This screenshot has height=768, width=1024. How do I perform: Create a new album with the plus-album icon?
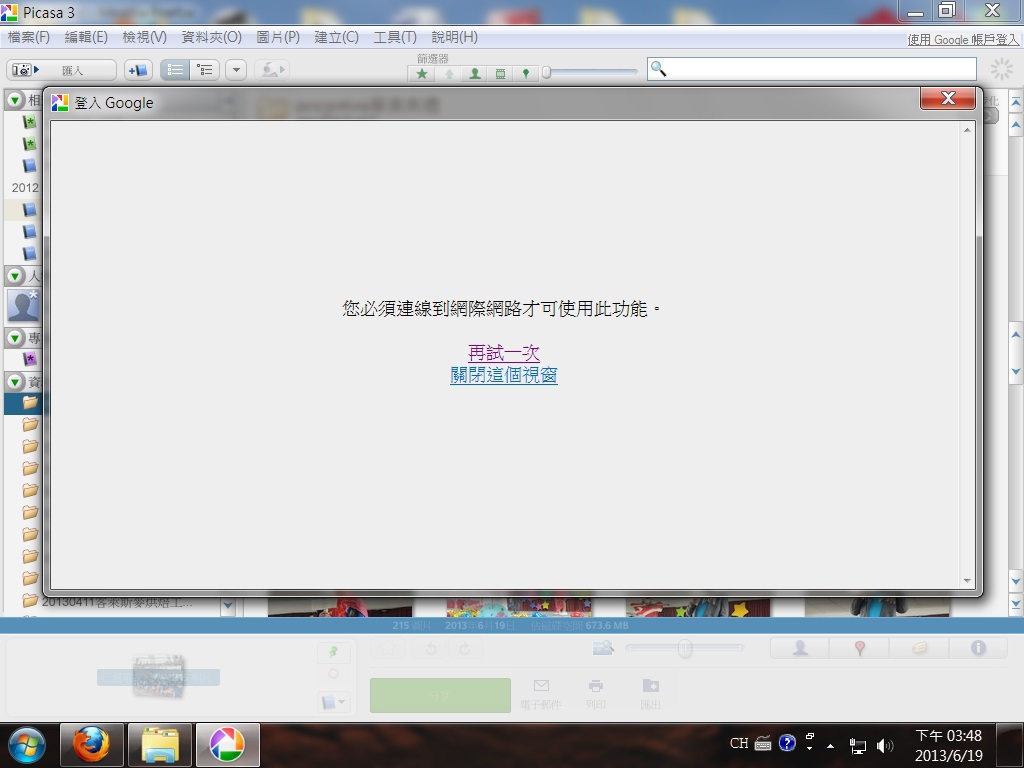tap(138, 70)
